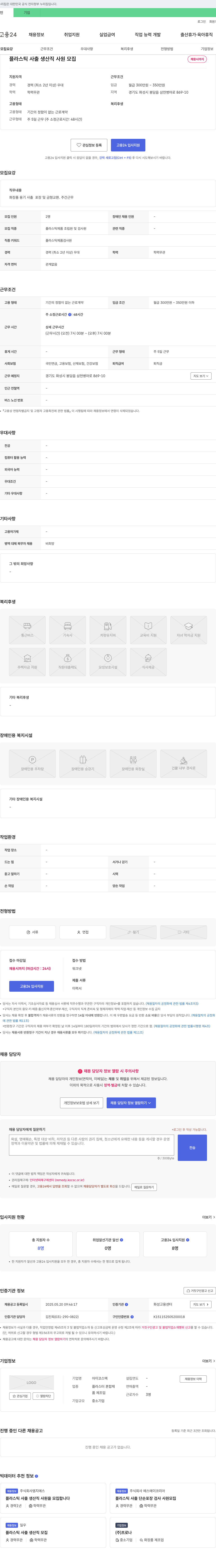Click 로그인 link at top
Screen dimensions: 216x1568
[201, 21]
